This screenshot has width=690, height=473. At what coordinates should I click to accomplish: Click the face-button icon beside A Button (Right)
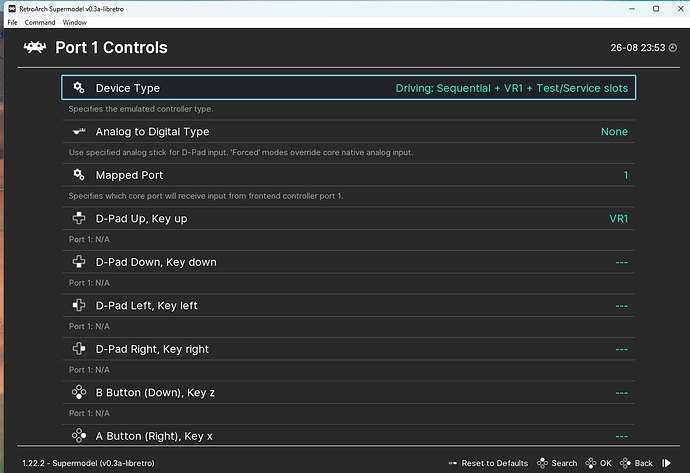[x=79, y=436]
